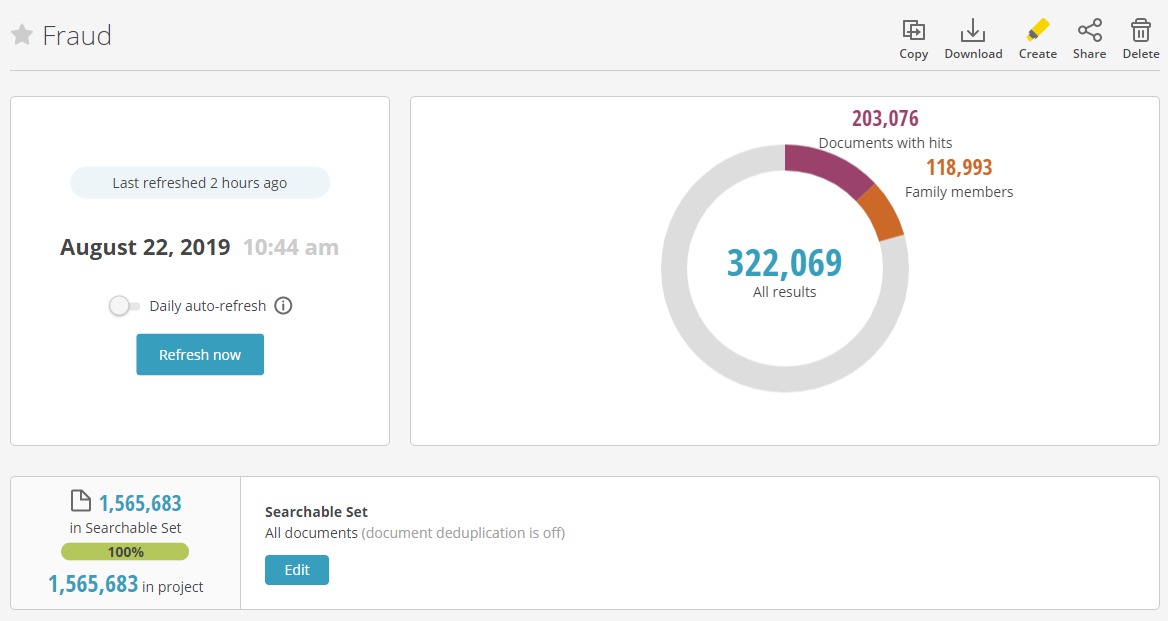
Task: Click the Copy icon in the toolbar
Action: [x=913, y=30]
